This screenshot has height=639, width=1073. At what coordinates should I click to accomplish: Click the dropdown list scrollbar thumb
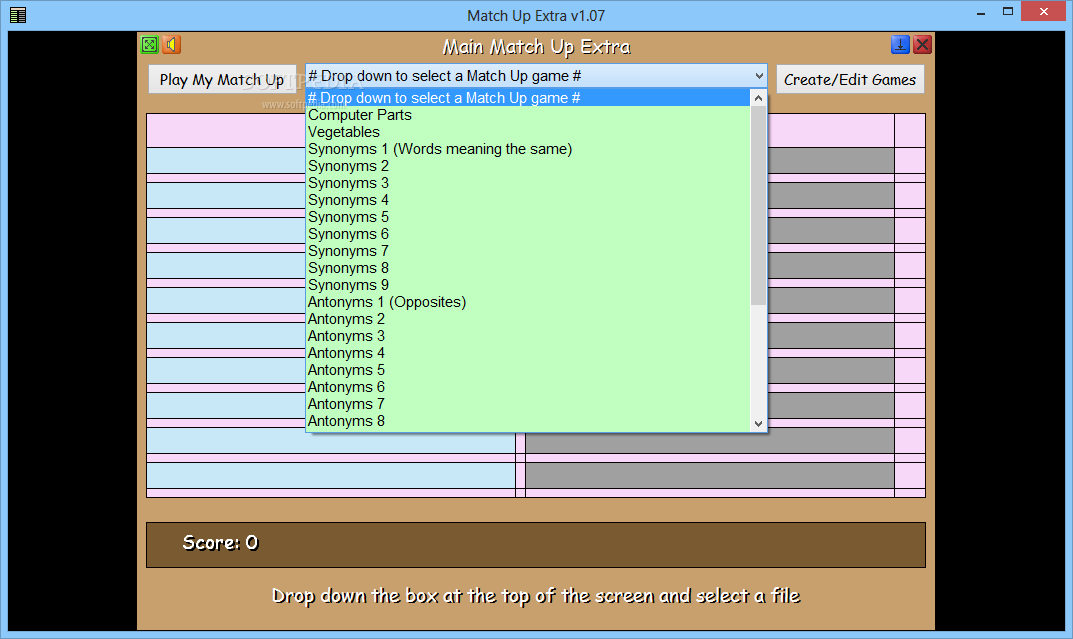tap(758, 205)
